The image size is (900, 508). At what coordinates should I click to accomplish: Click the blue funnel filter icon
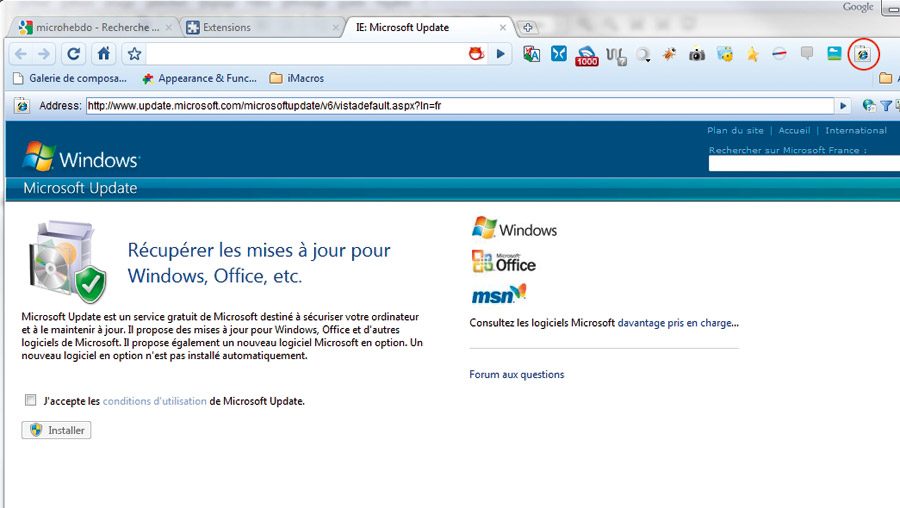[886, 106]
